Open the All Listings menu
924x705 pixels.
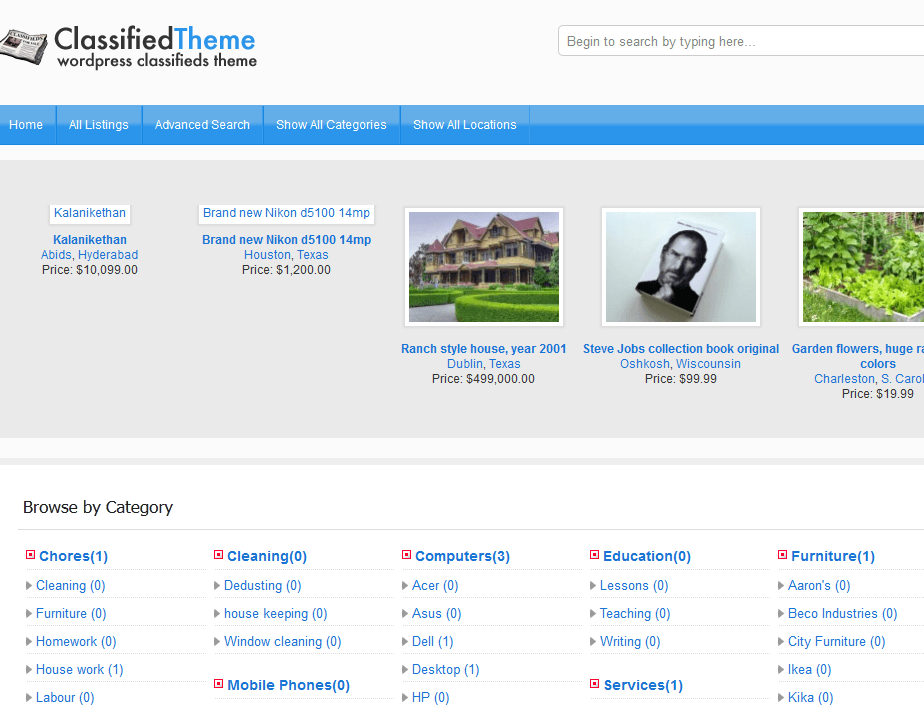(98, 125)
